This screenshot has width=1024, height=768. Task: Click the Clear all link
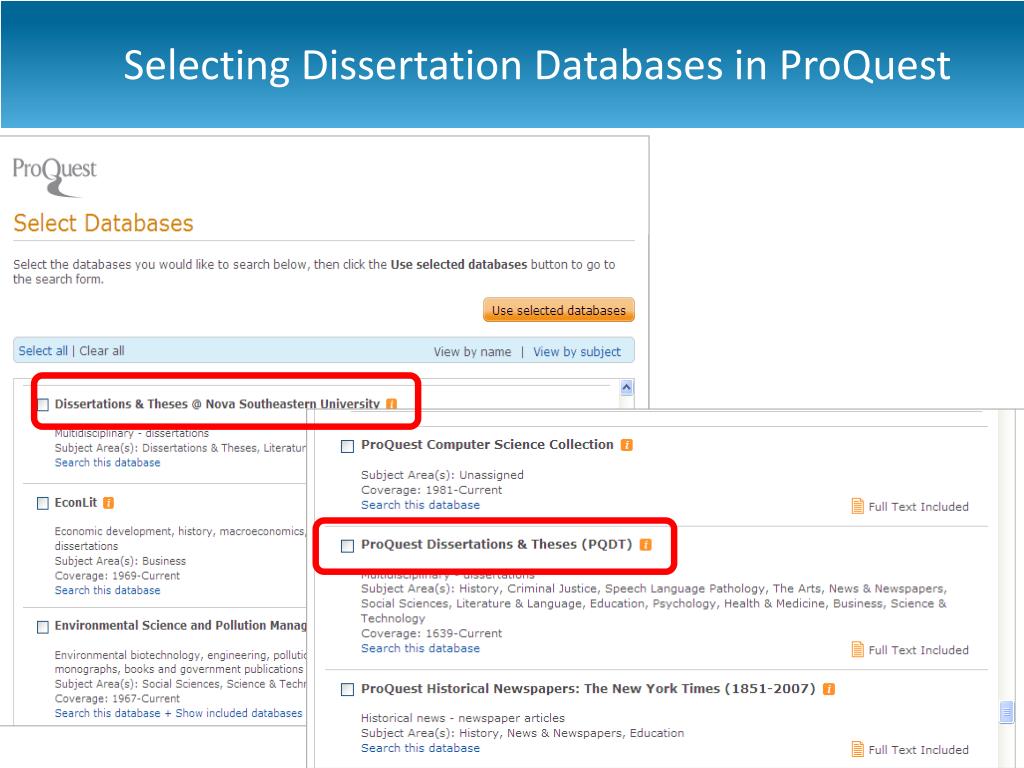pos(102,351)
